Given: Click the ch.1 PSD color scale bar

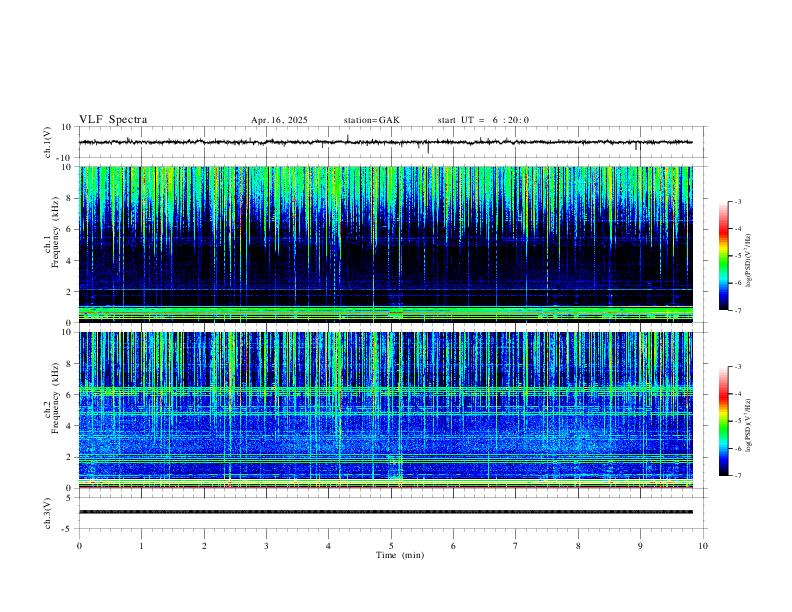Looking at the screenshot, I should (x=724, y=256).
